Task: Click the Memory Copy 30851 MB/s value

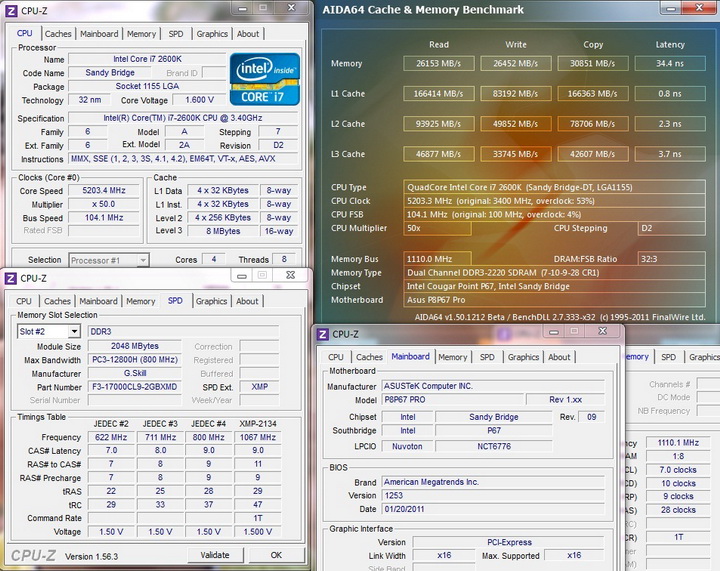Action: pyautogui.click(x=593, y=63)
